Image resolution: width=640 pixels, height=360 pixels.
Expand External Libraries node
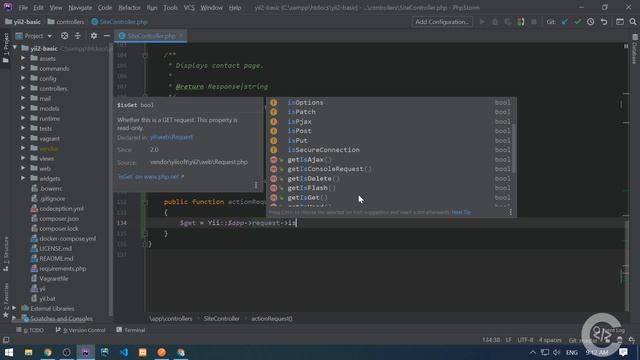pyautogui.click(x=14, y=308)
